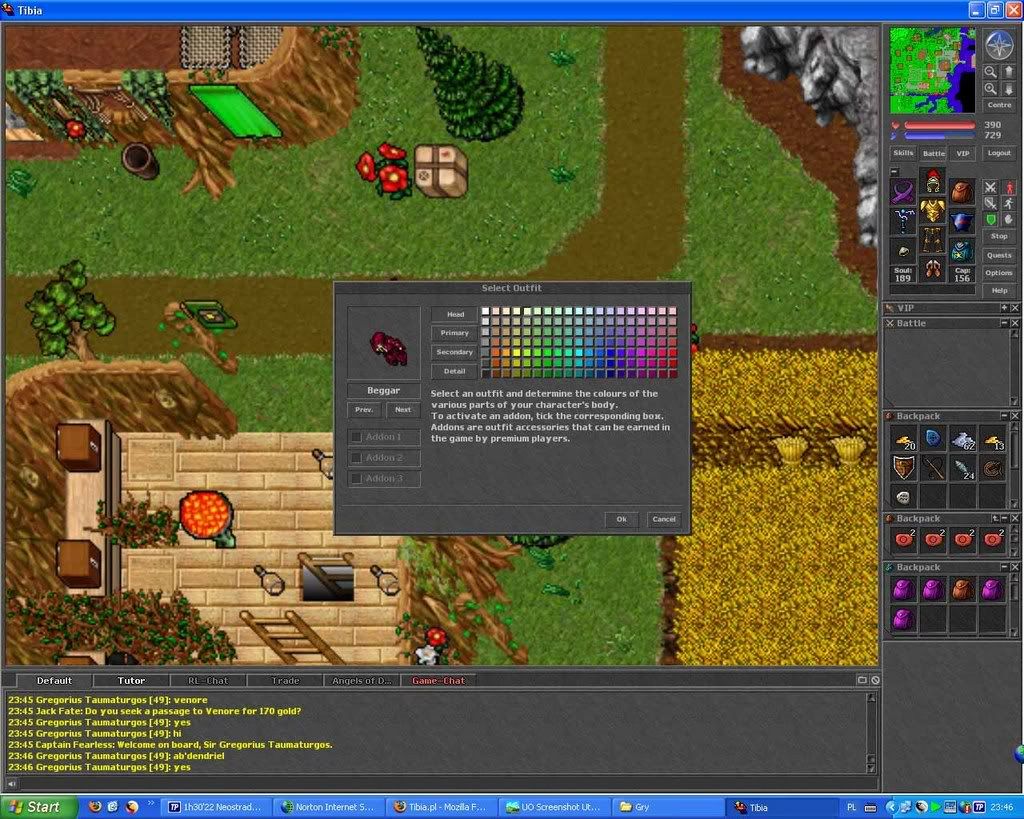Select the ammo slot with blue bag

[962, 251]
